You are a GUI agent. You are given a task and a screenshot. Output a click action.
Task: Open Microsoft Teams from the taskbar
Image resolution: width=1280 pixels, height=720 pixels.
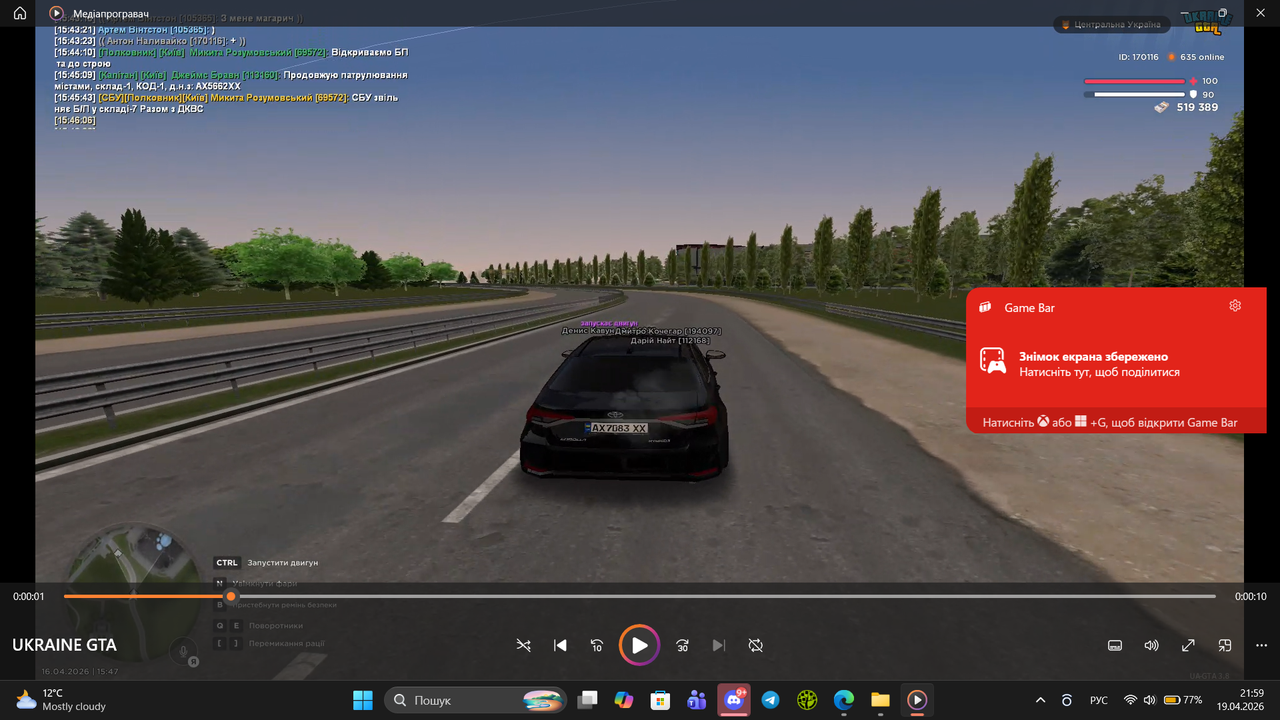pos(697,700)
